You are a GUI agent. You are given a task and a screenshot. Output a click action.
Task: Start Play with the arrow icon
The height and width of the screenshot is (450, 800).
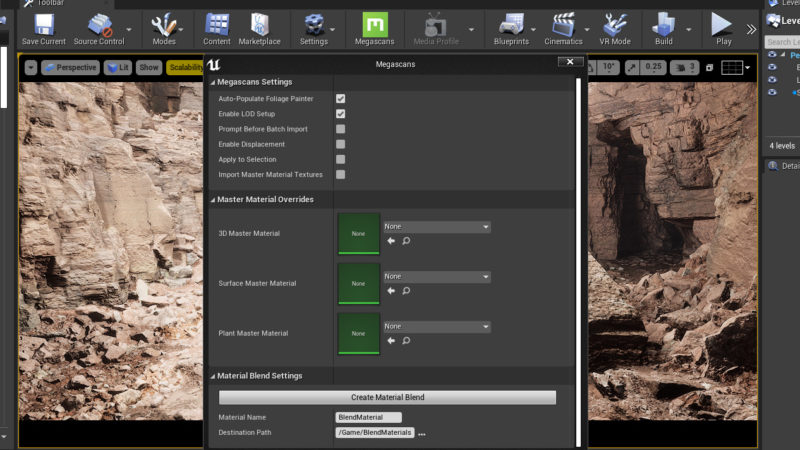tap(723, 29)
